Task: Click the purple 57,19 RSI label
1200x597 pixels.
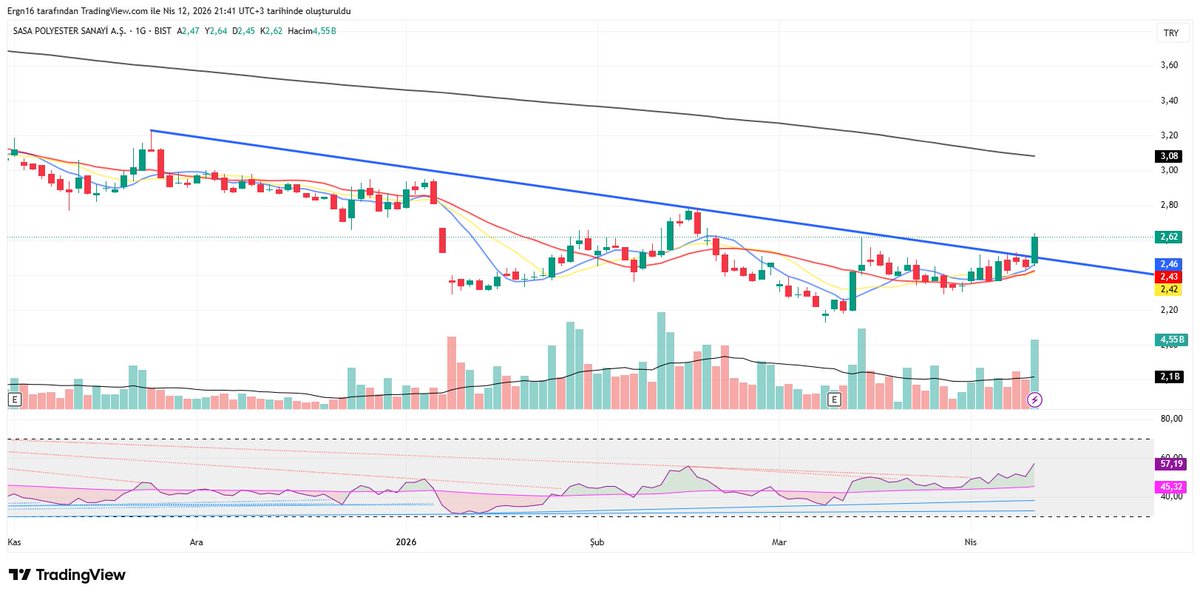Action: (1171, 465)
